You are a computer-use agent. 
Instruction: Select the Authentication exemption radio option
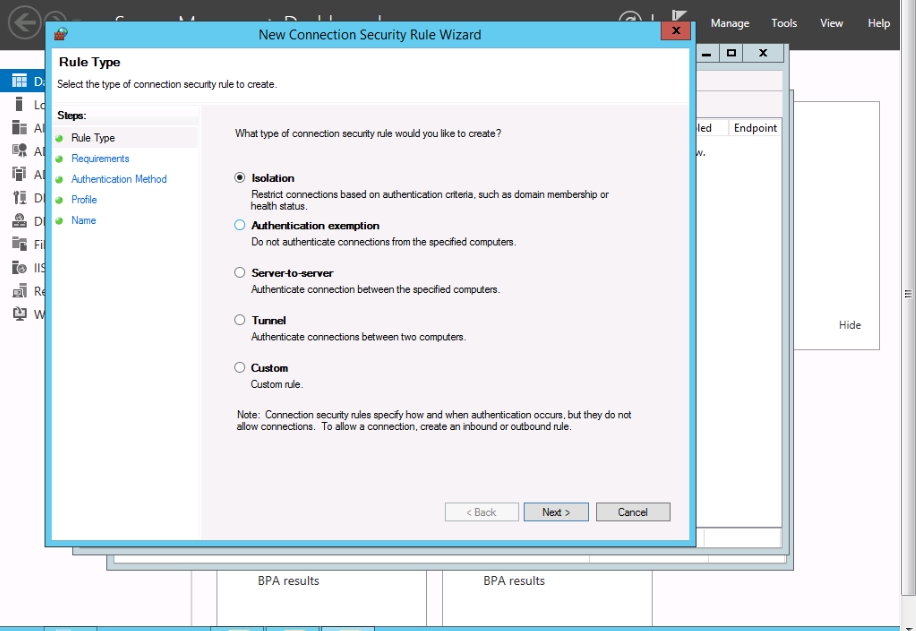tap(239, 225)
